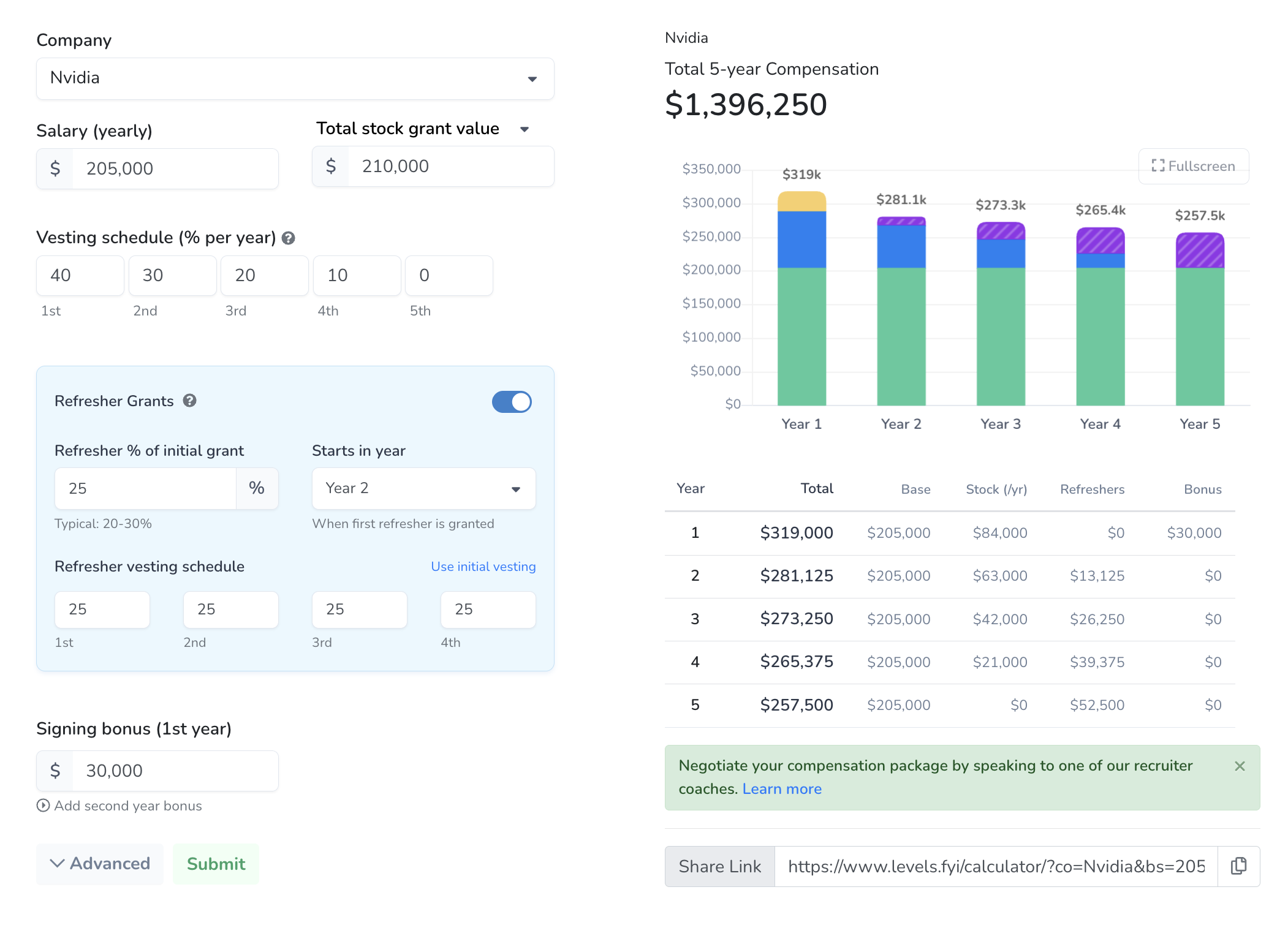Open the Learn more link
1288x925 pixels.
tap(781, 789)
